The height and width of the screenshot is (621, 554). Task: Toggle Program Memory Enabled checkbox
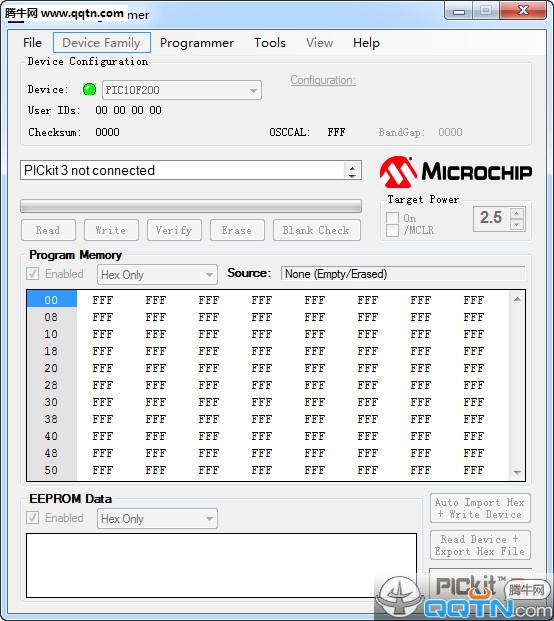[x=32, y=273]
